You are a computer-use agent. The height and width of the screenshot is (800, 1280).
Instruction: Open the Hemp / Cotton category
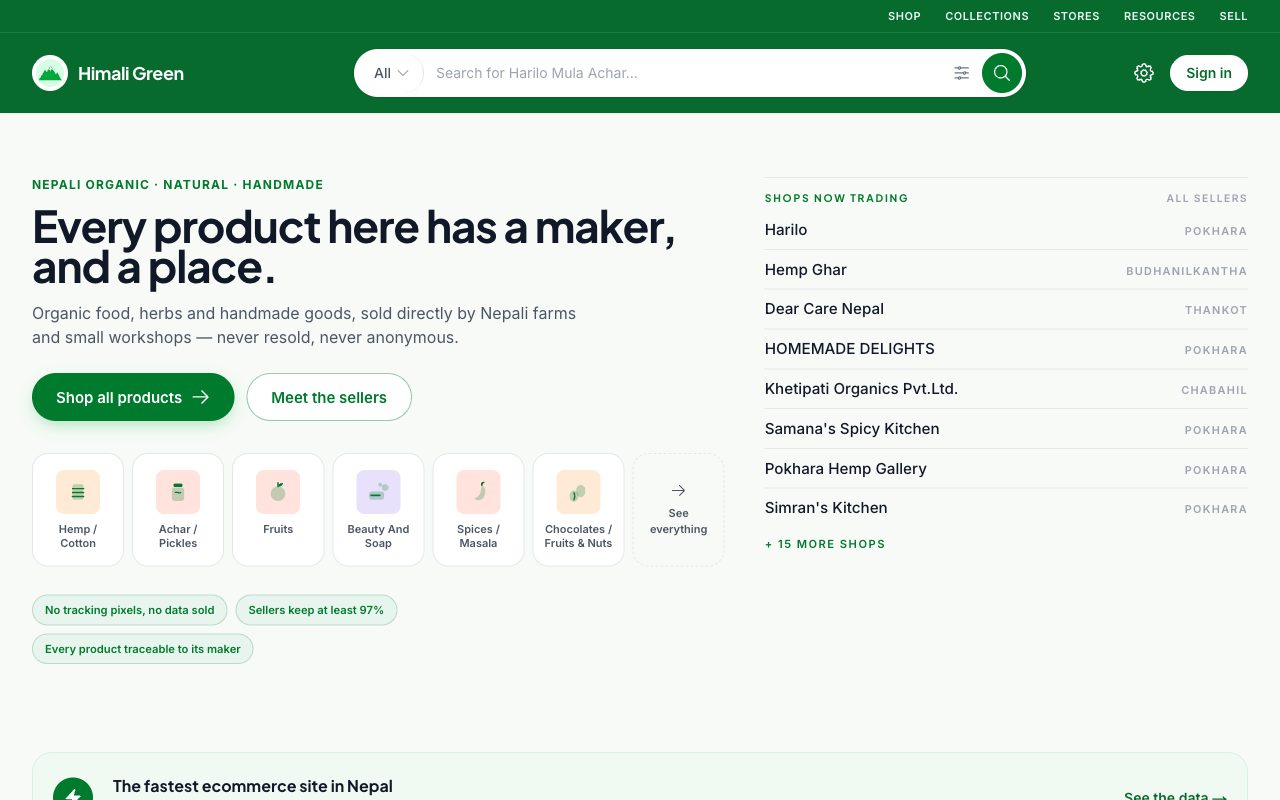pos(78,510)
